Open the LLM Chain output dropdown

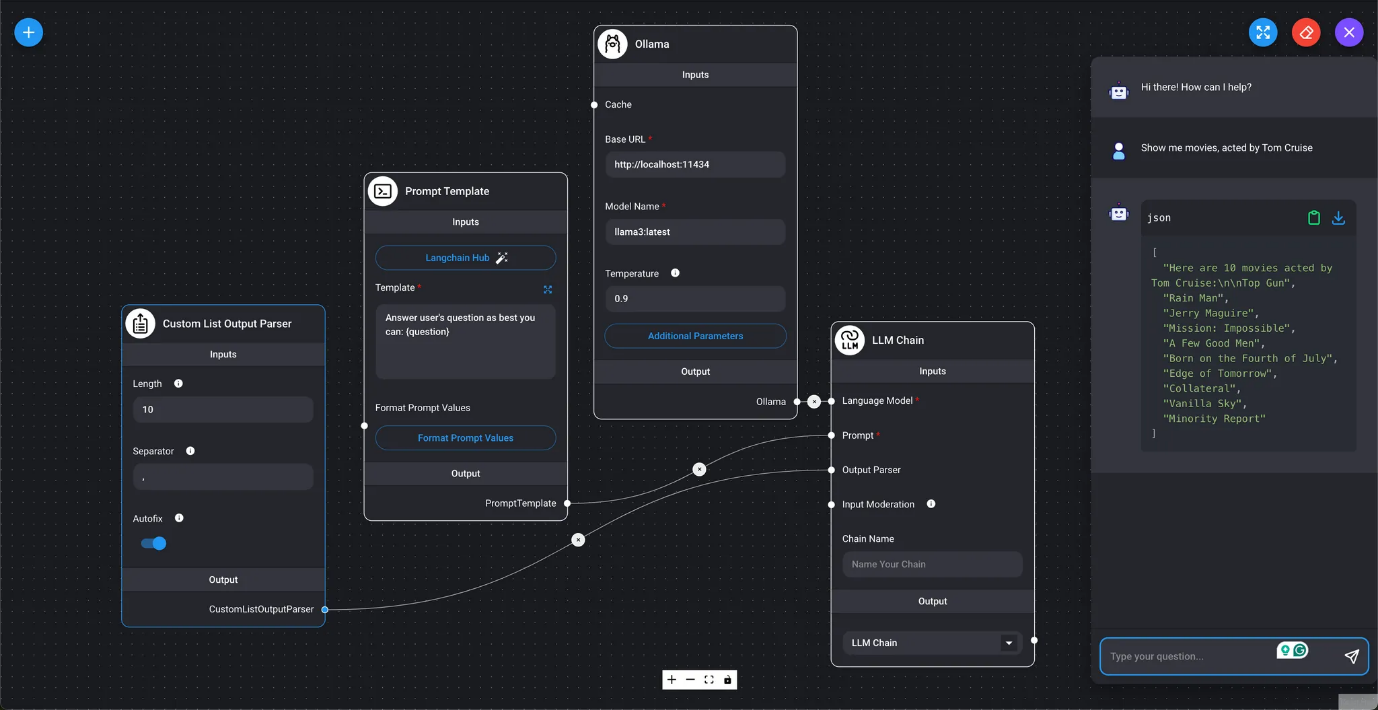(1008, 643)
